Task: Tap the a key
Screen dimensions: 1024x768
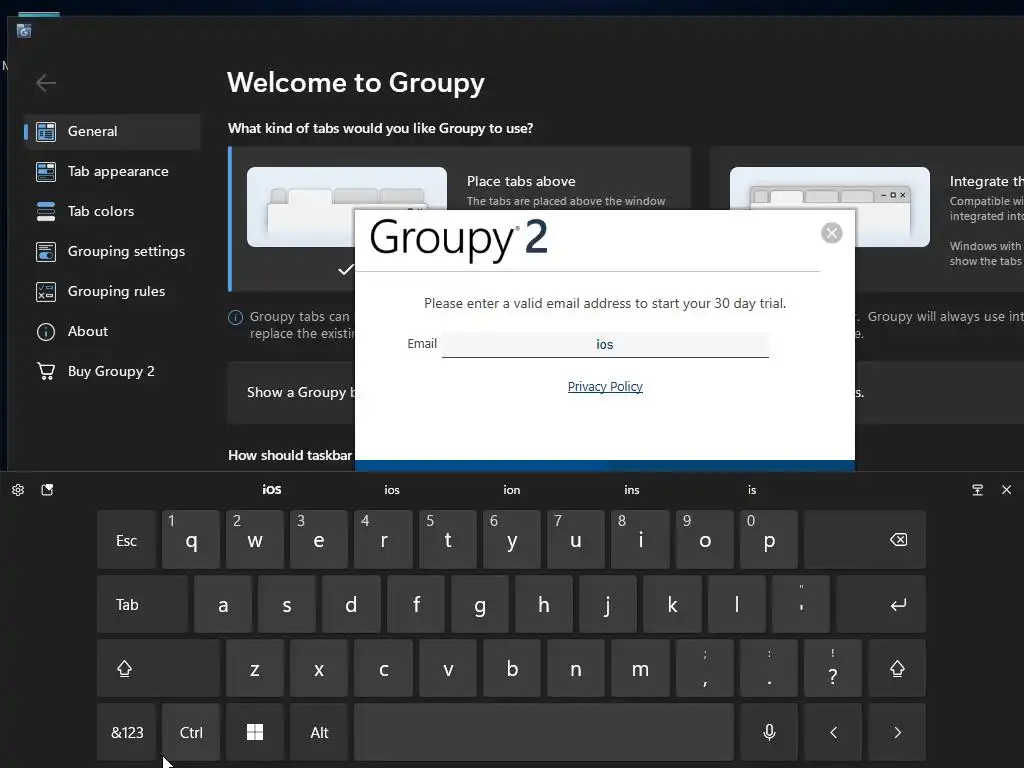Action: click(223, 605)
